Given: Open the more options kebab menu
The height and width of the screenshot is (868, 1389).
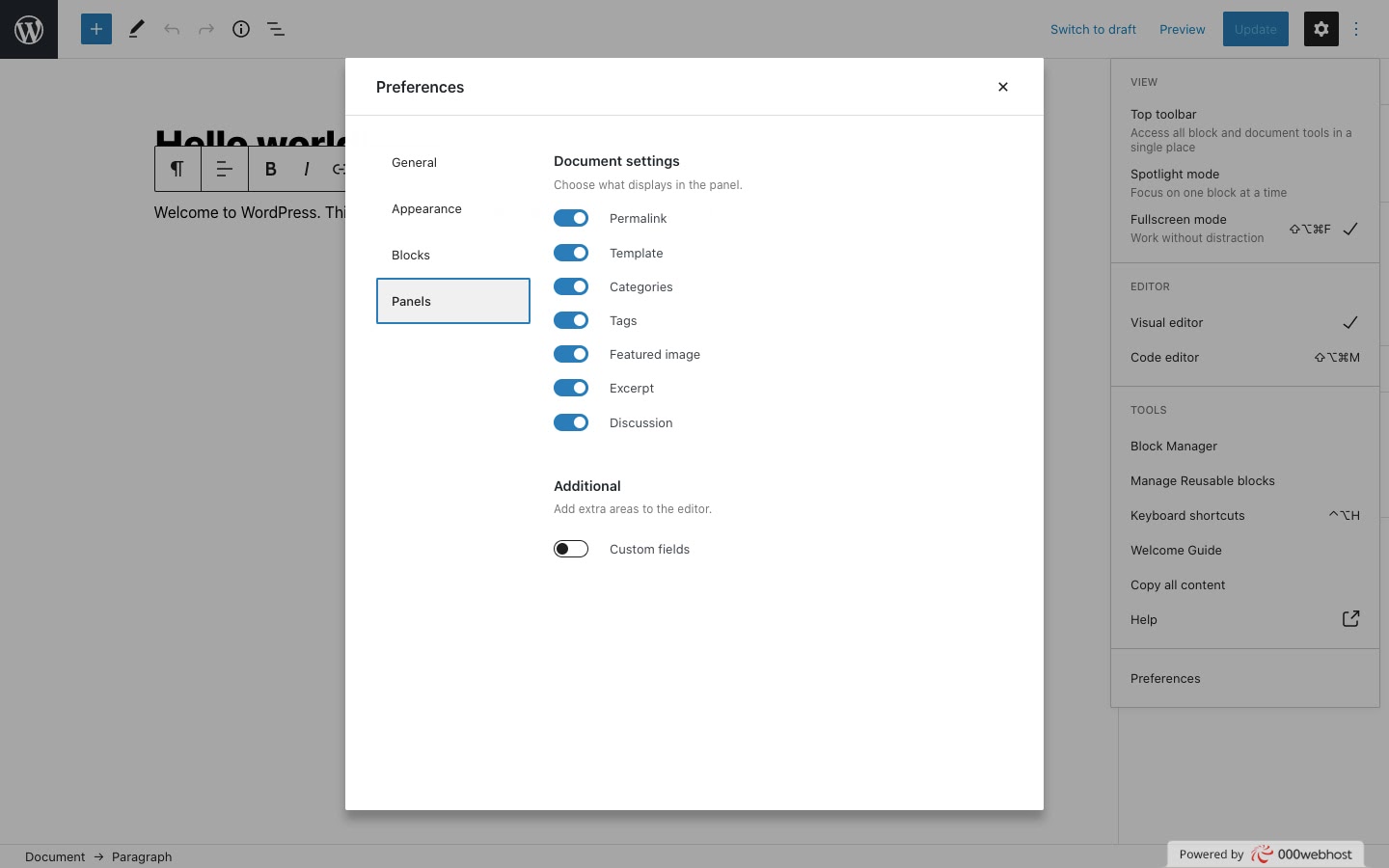Looking at the screenshot, I should pos(1357,29).
